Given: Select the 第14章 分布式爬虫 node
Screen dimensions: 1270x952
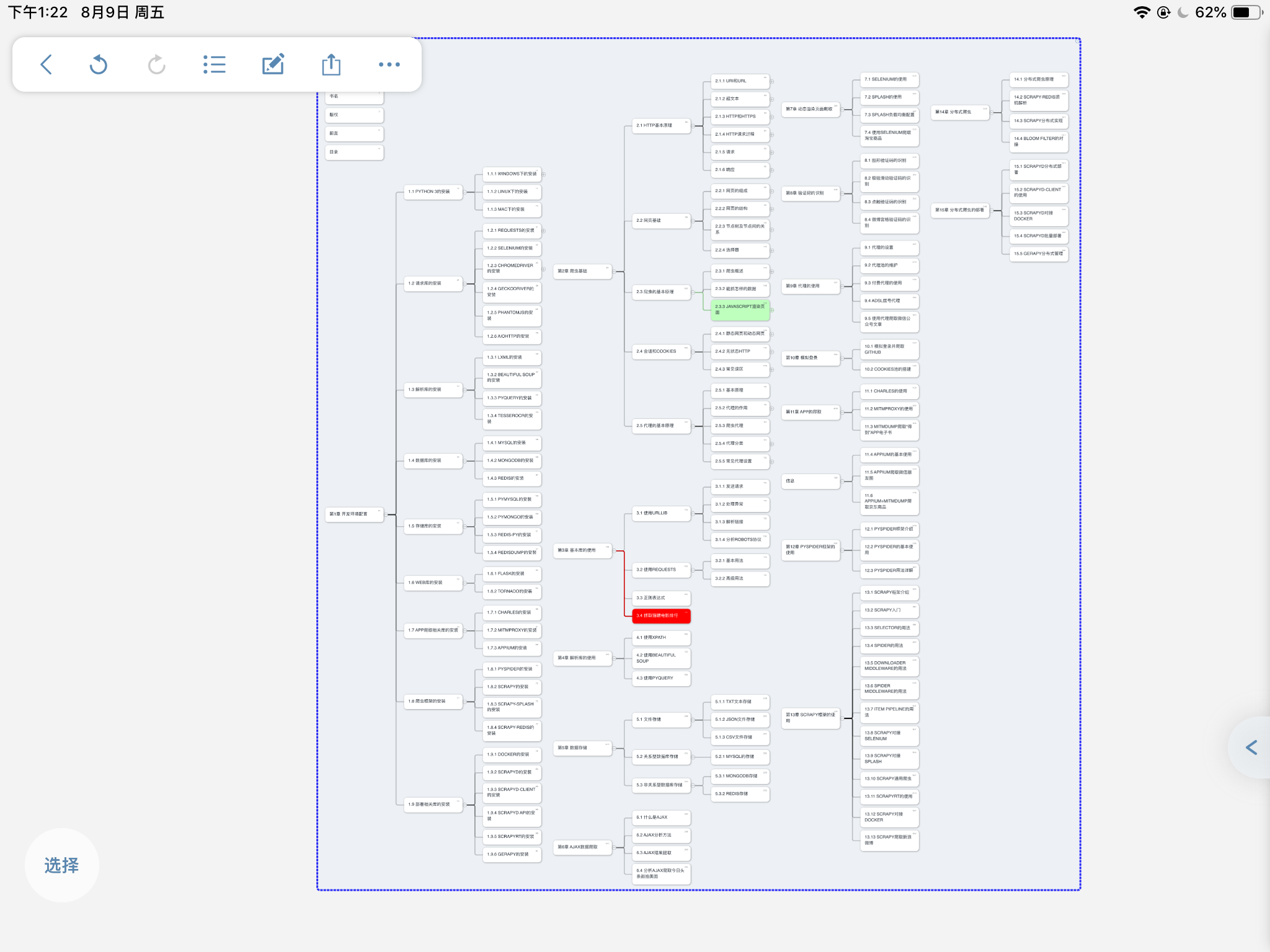Looking at the screenshot, I should [x=960, y=113].
